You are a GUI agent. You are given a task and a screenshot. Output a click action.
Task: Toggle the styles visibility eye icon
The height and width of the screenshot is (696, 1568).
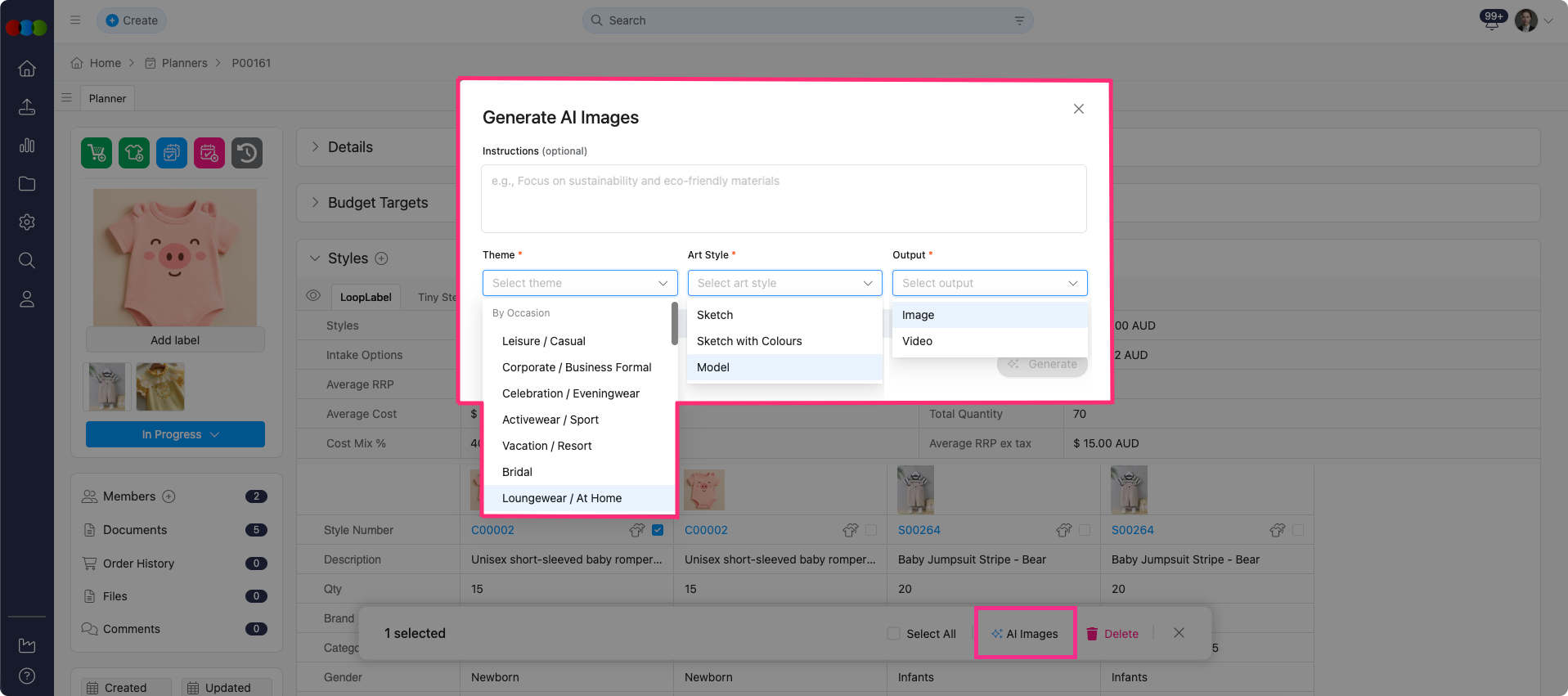pyautogui.click(x=313, y=296)
